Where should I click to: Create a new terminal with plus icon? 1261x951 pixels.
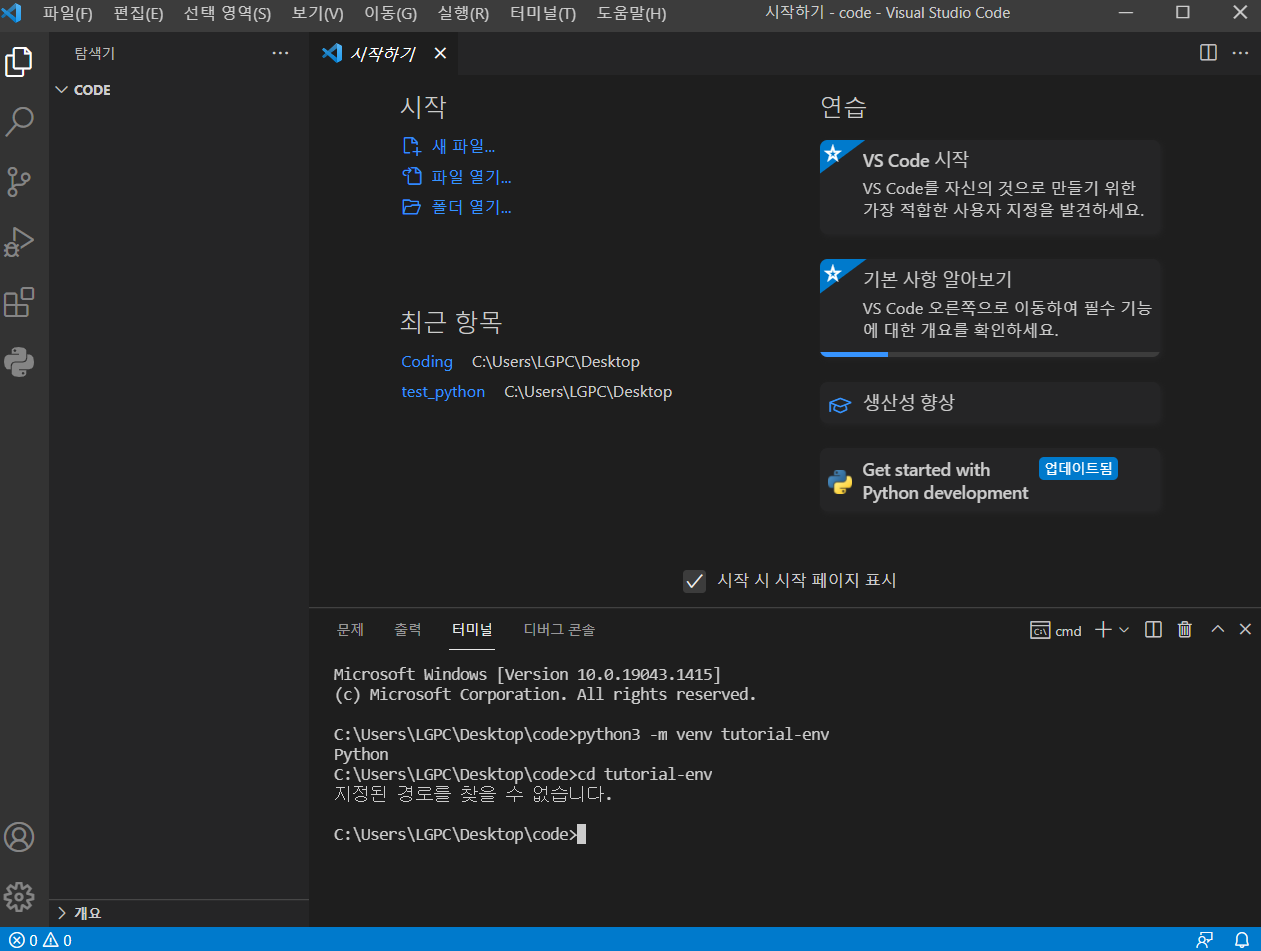[x=1103, y=629]
